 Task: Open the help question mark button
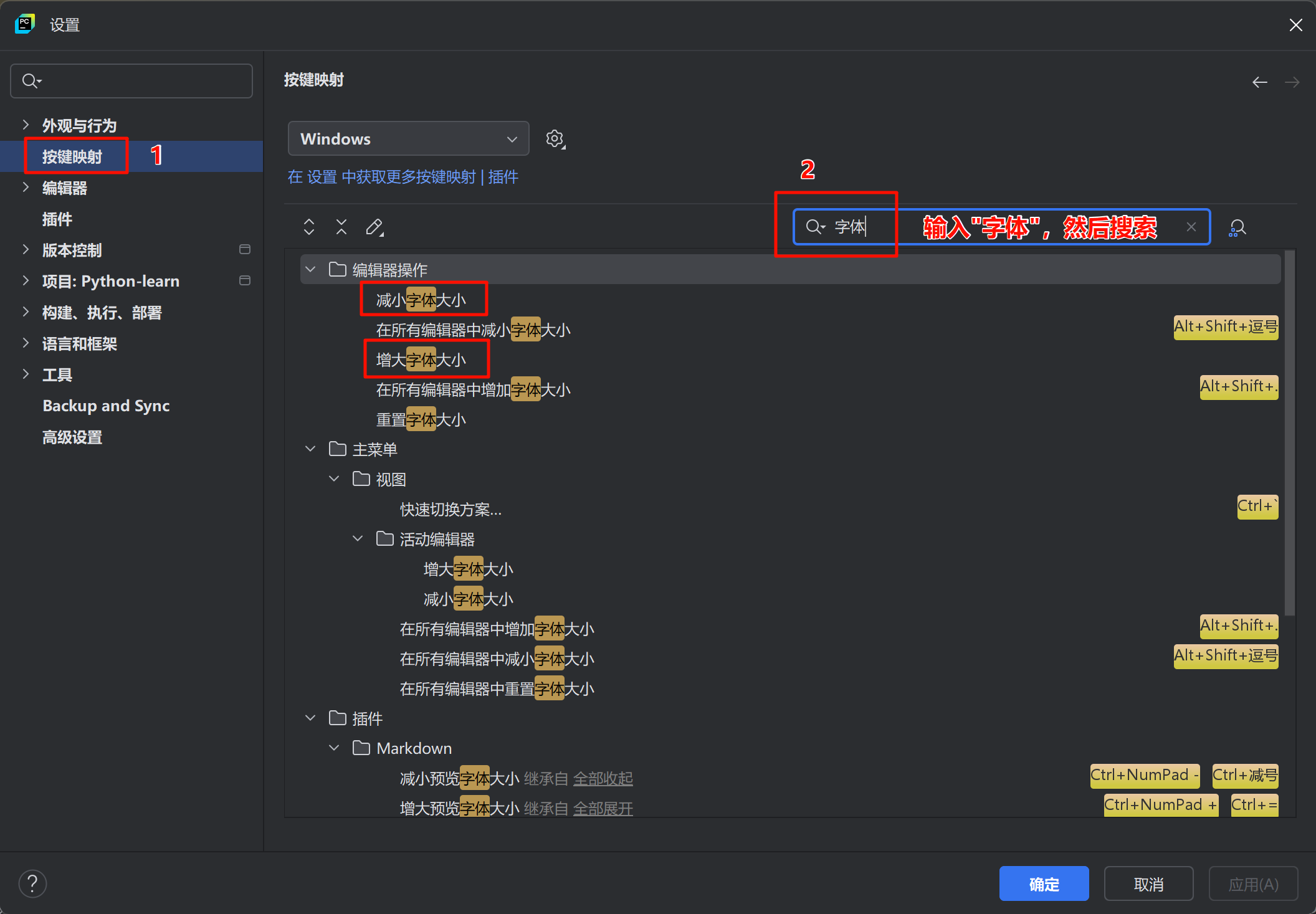(32, 883)
